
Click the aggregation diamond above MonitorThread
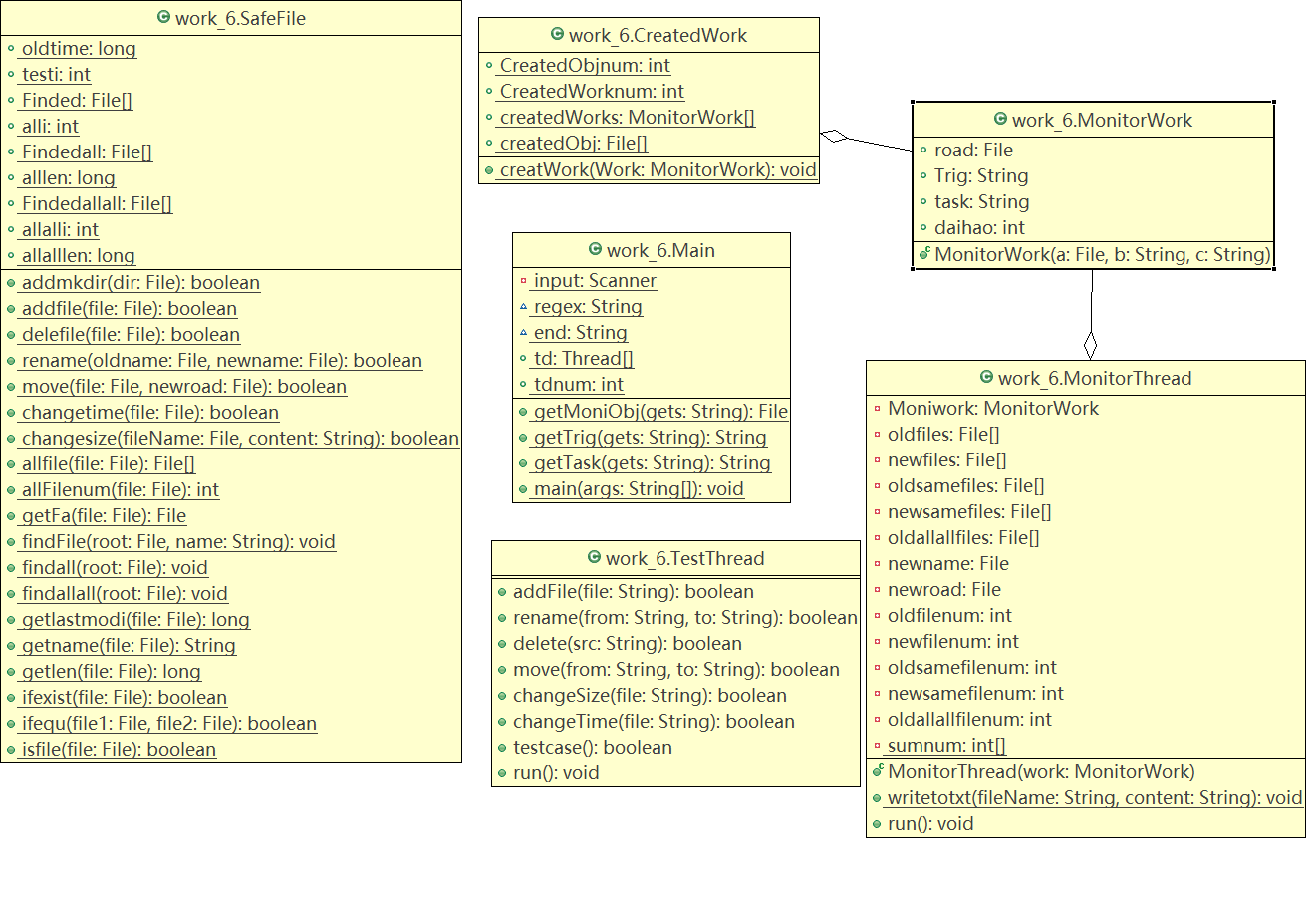click(1090, 345)
